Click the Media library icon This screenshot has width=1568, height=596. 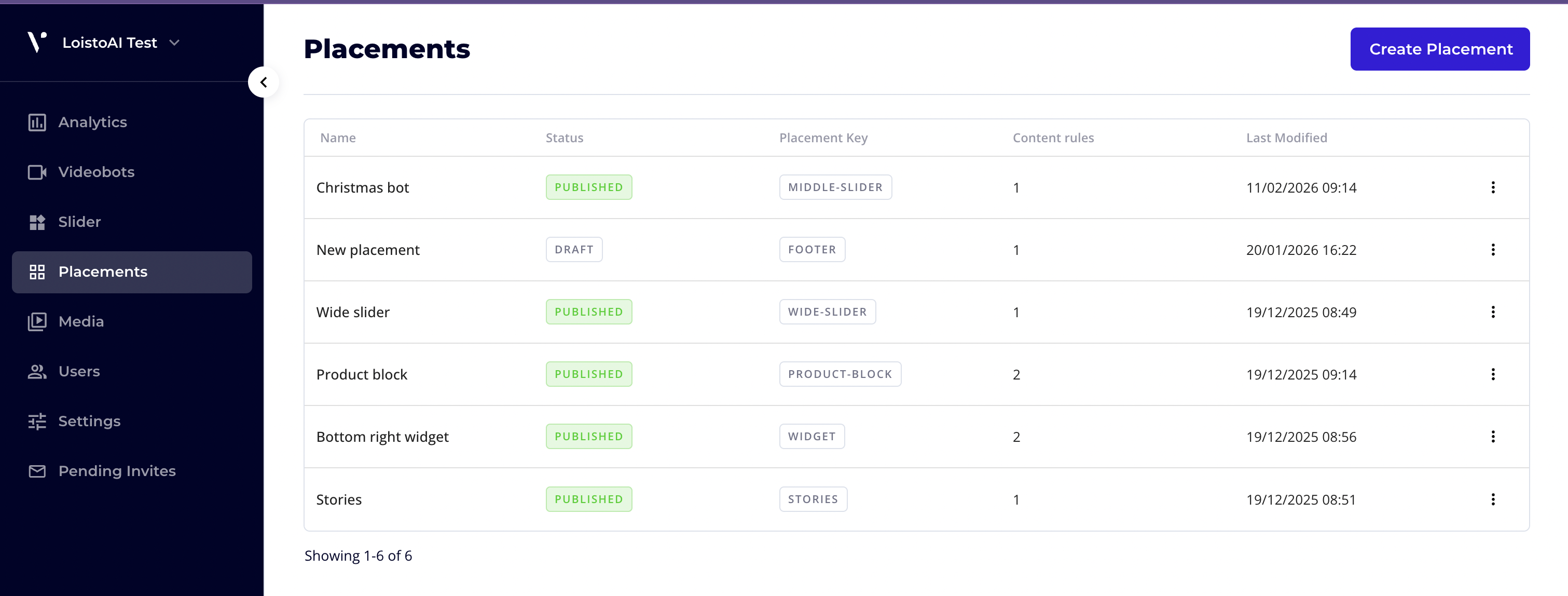click(37, 321)
